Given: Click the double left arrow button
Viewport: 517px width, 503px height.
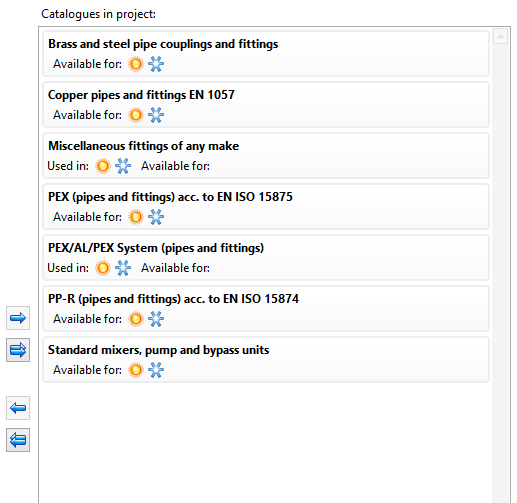Looking at the screenshot, I should click(18, 440).
